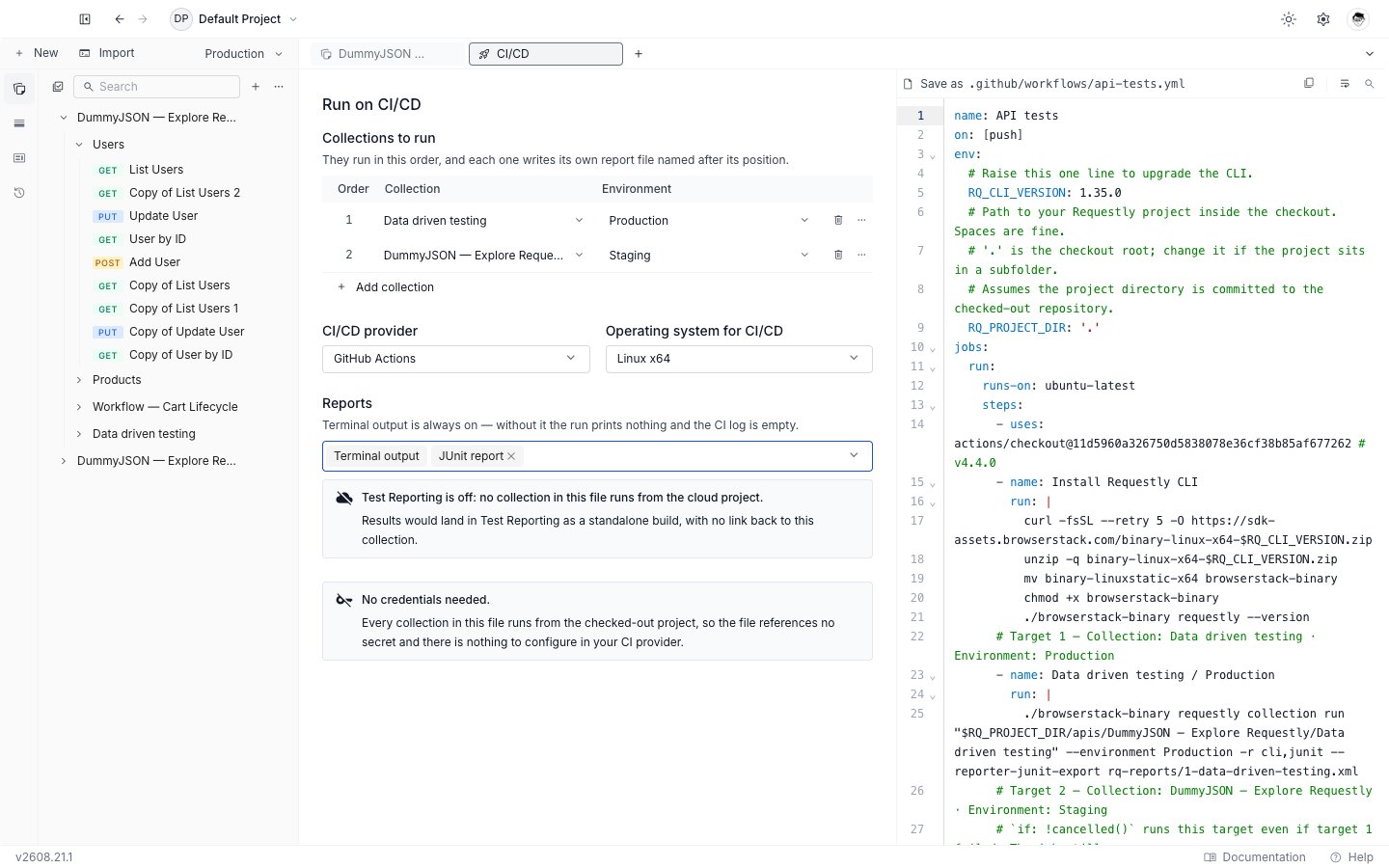Search within the code panel
This screenshot has width=1389, height=868.
[x=1369, y=84]
